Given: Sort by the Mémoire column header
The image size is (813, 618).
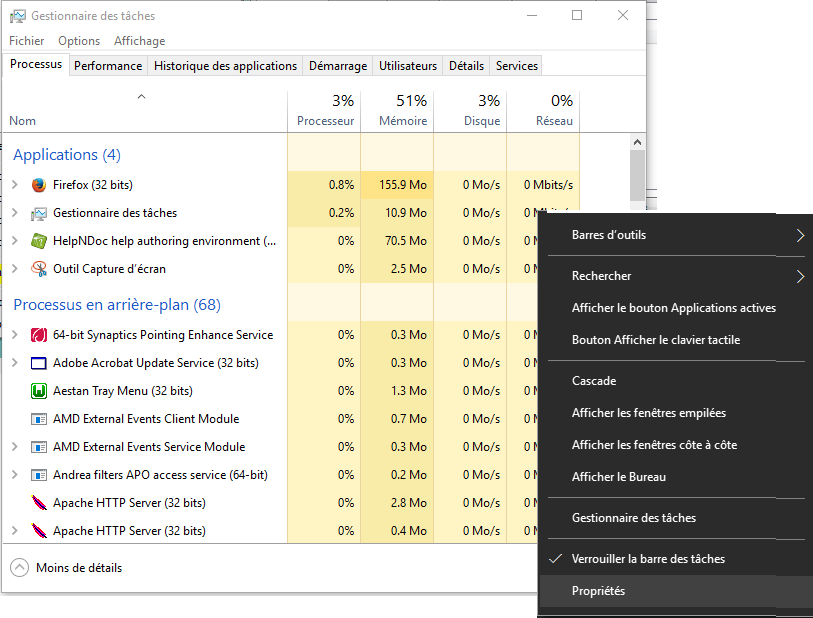Looking at the screenshot, I should [x=397, y=111].
